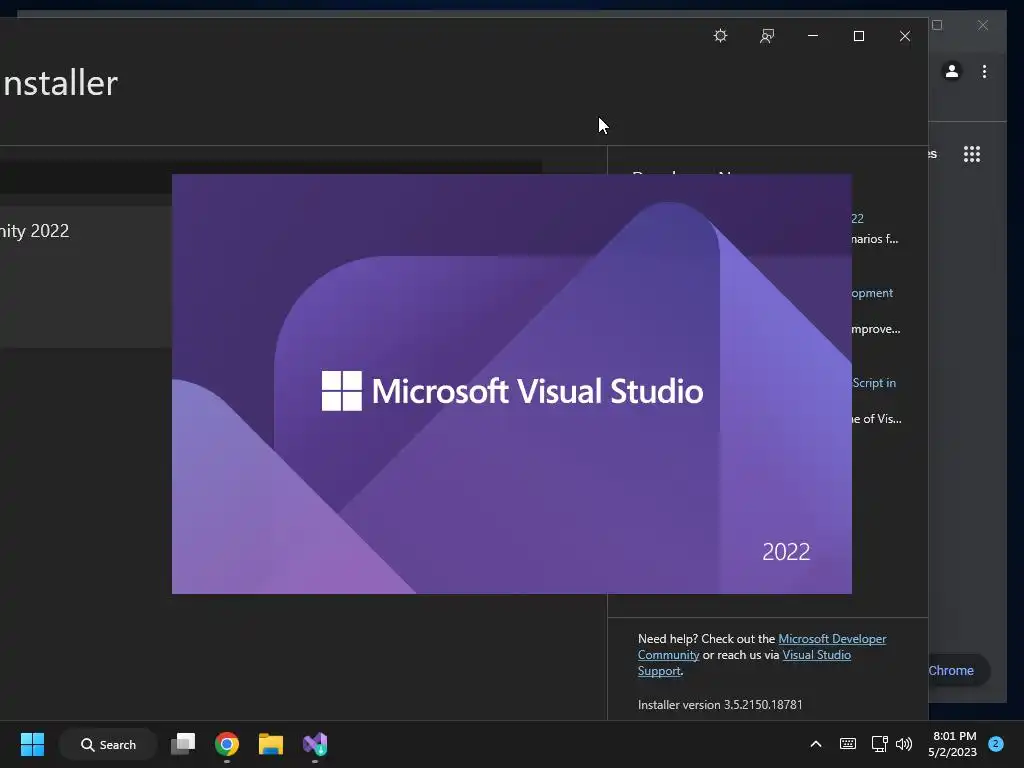Screen dimensions: 1024x768
Task: Click the blue Chrome button in the browser window
Action: (959, 671)
